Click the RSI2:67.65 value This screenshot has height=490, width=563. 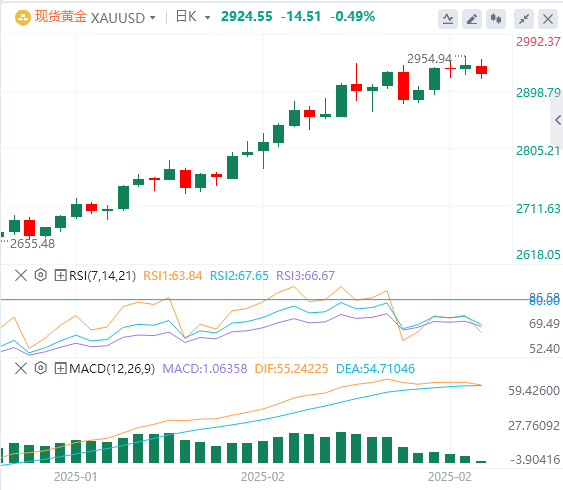(239, 276)
